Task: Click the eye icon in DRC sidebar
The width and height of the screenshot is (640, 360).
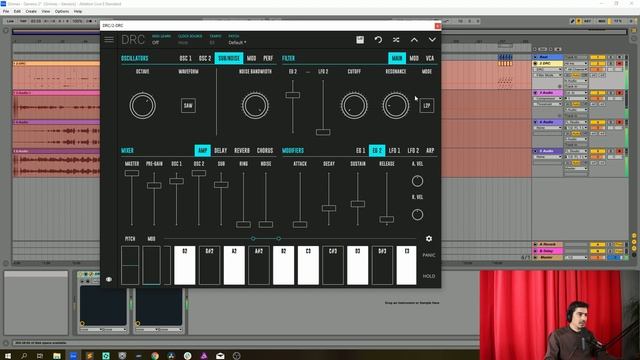Action: pyautogui.click(x=109, y=279)
